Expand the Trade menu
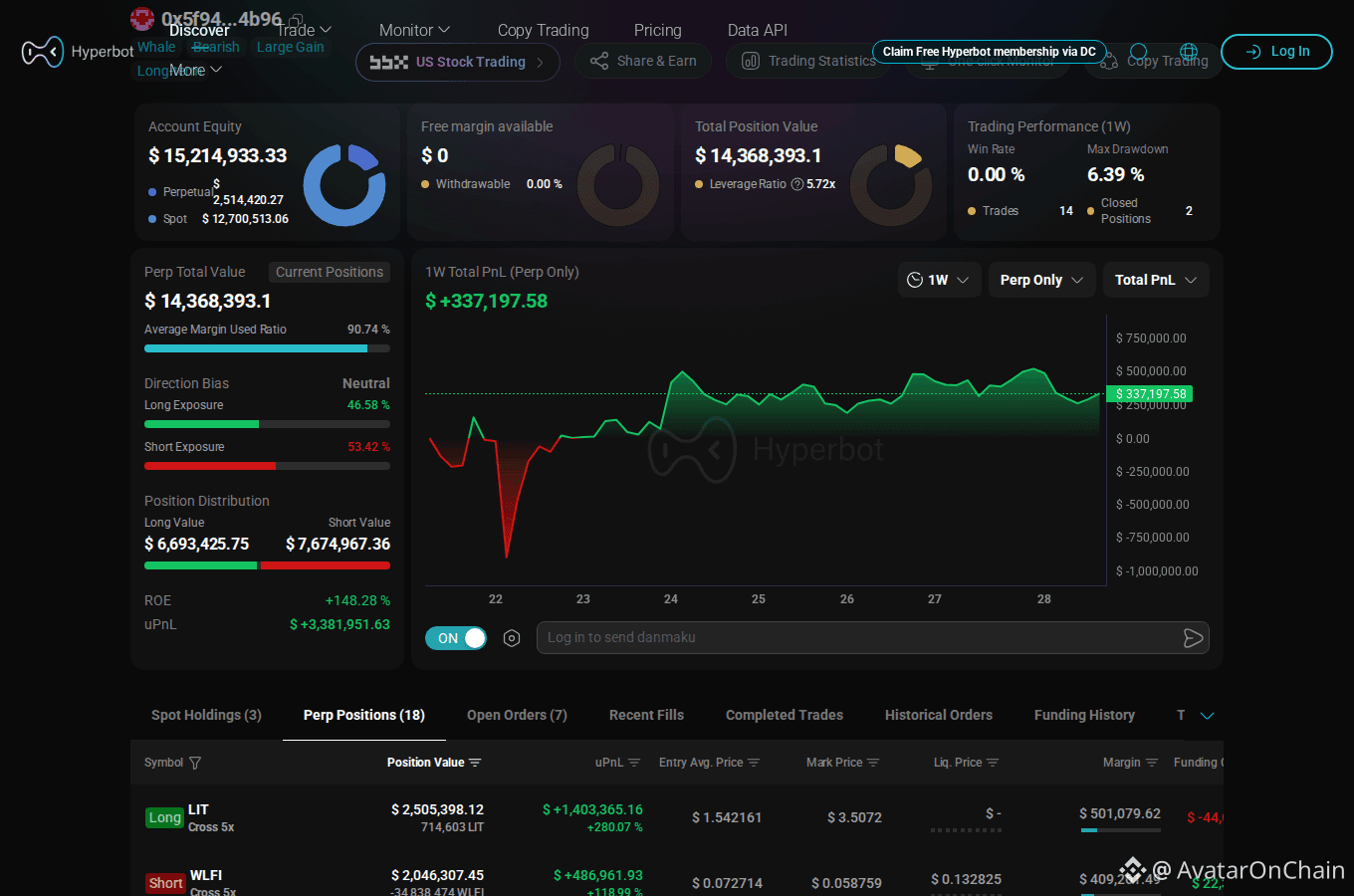The height and width of the screenshot is (896, 1354). [304, 30]
